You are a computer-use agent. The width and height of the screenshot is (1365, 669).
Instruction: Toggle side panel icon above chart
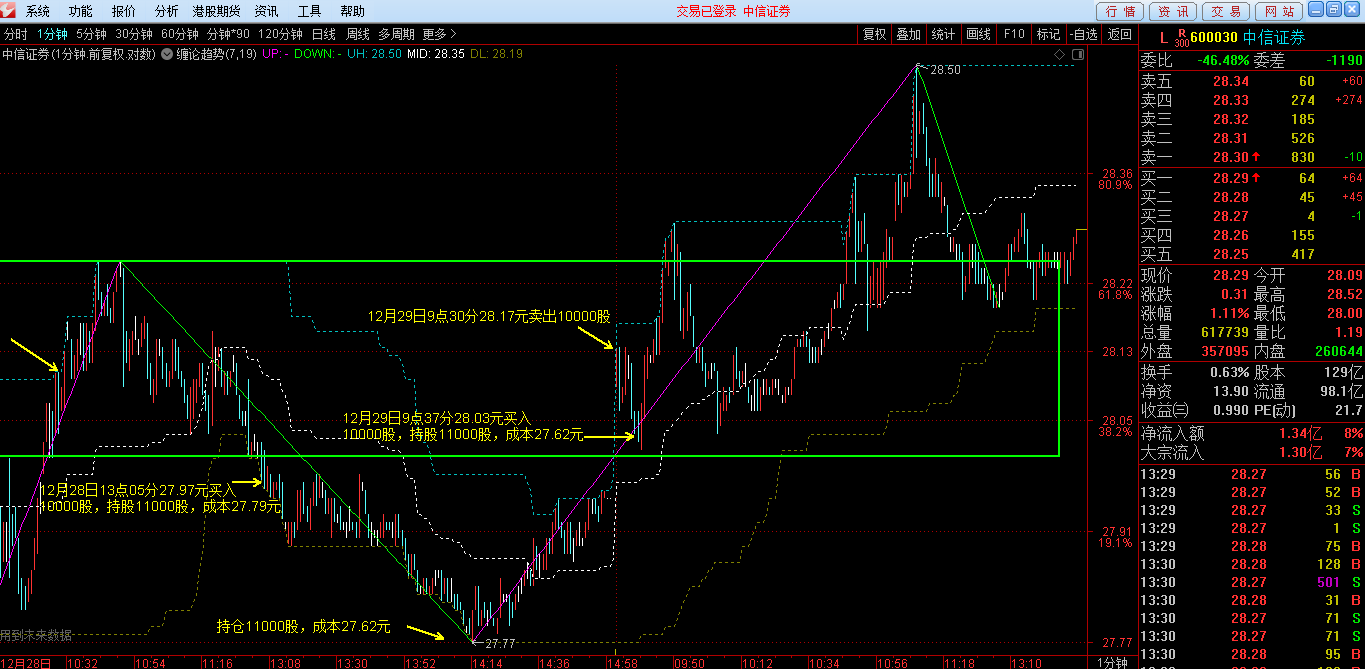pyautogui.click(x=1077, y=54)
